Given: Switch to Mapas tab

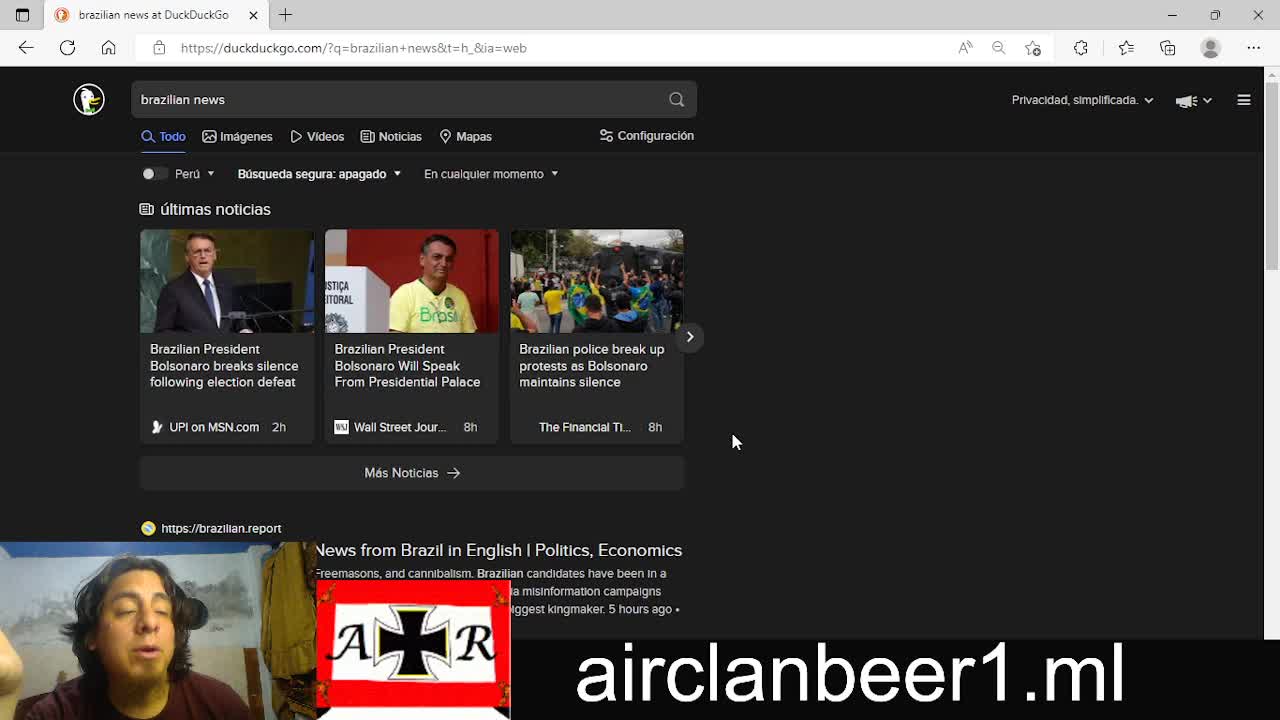Looking at the screenshot, I should 465,136.
